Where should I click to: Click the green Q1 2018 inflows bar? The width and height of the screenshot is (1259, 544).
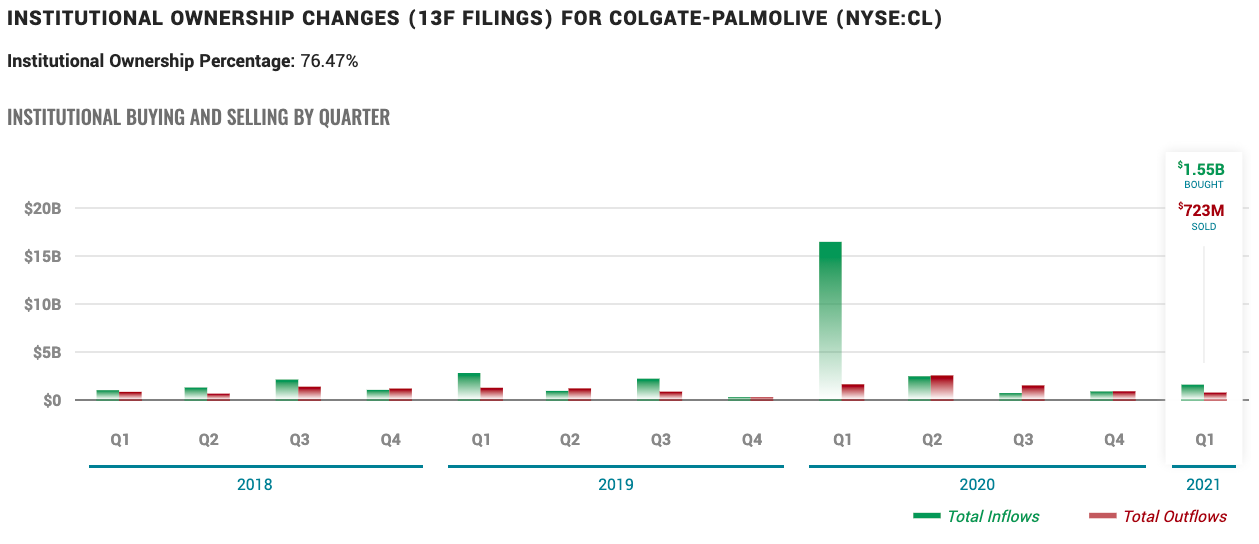108,395
